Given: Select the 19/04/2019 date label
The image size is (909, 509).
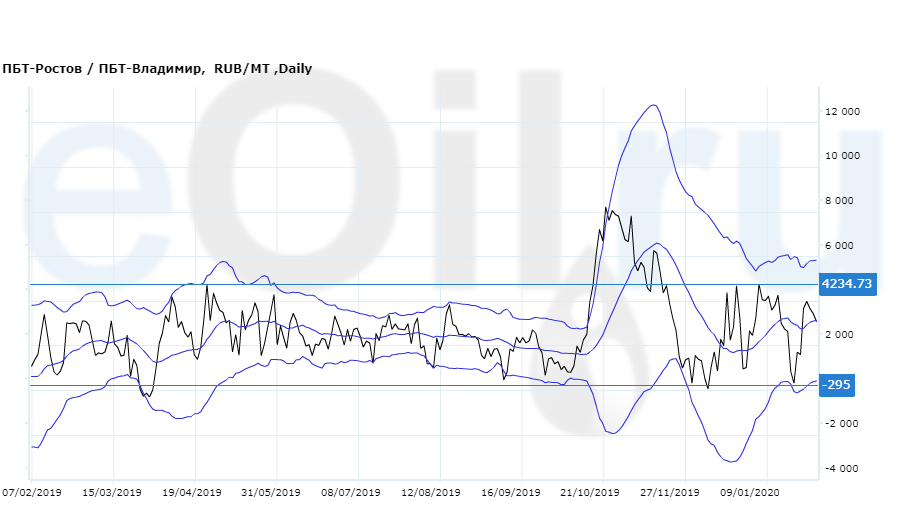Looking at the screenshot, I should coord(192,493).
